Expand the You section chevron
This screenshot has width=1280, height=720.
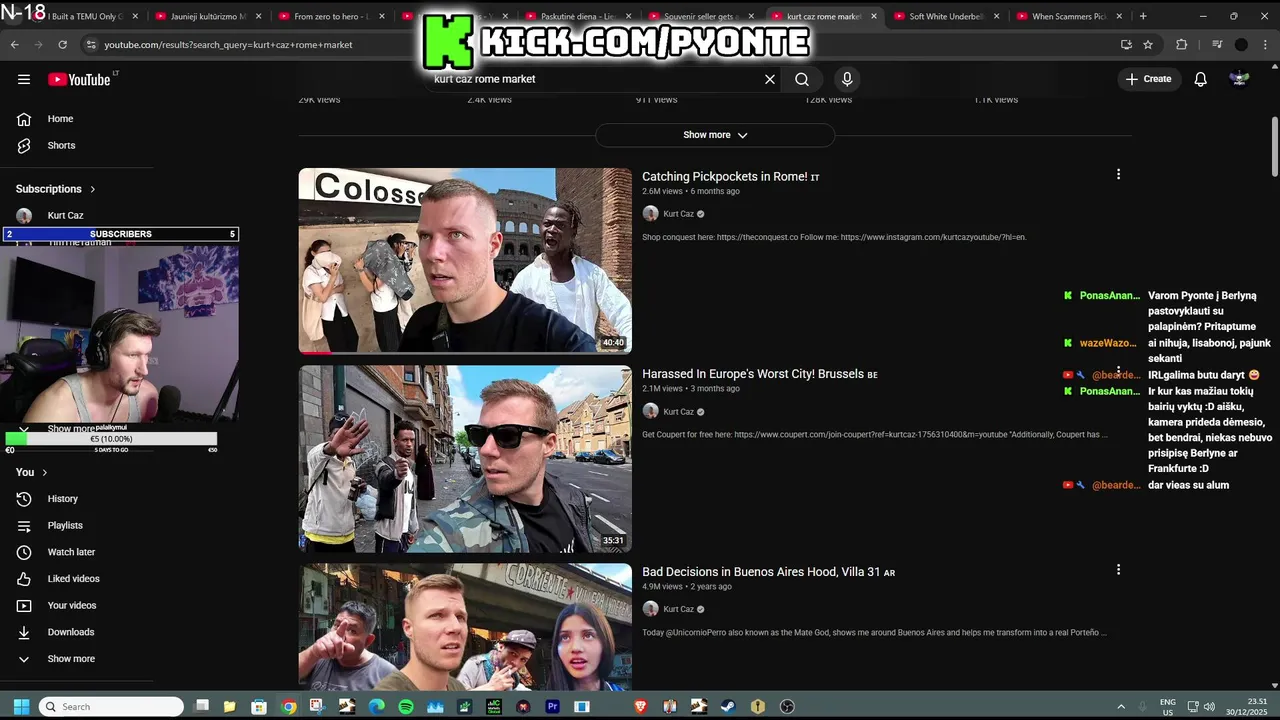tap(44, 472)
